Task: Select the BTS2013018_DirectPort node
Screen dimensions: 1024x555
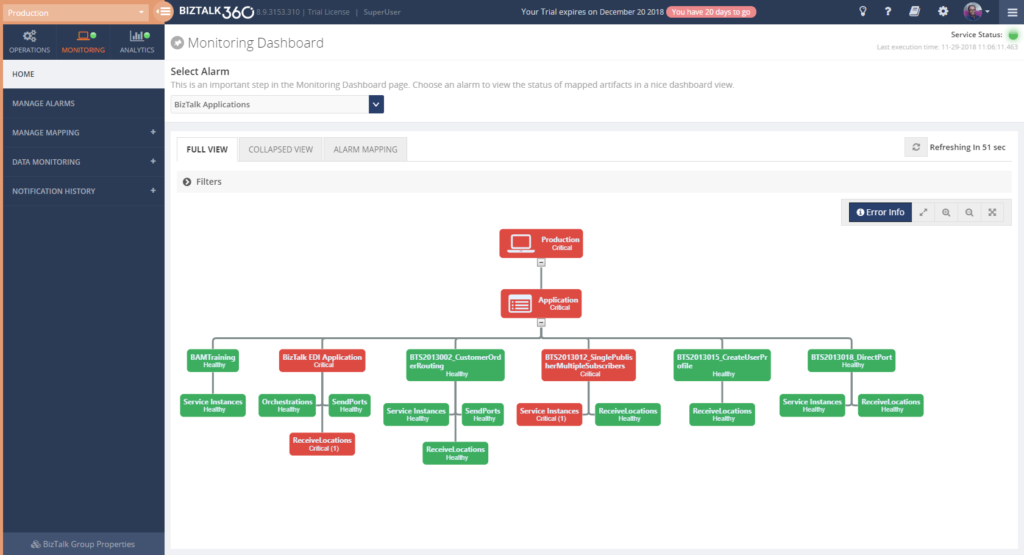Action: [x=852, y=360]
